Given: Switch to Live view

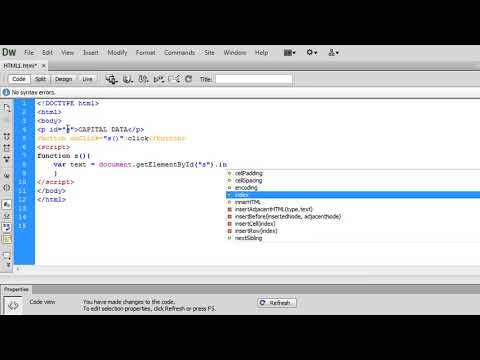Looking at the screenshot, I should point(87,79).
